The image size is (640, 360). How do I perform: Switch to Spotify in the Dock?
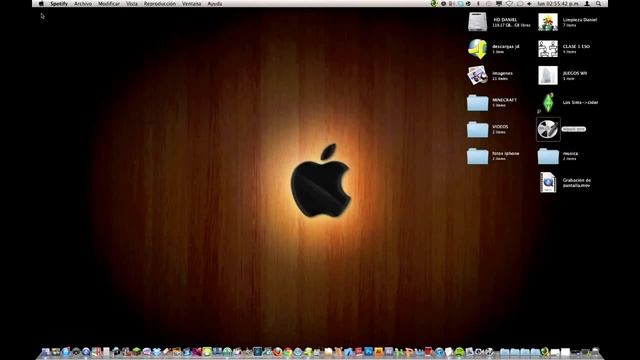459,351
